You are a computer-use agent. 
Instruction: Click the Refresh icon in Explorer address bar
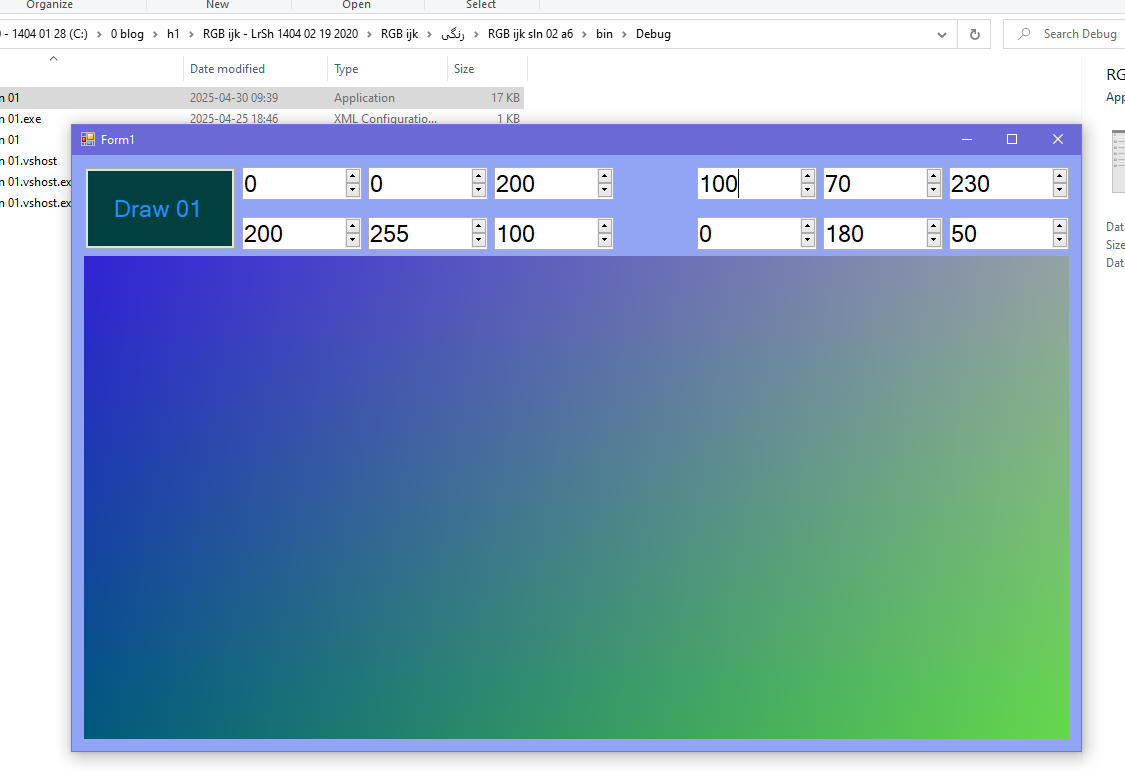pyautogui.click(x=974, y=34)
